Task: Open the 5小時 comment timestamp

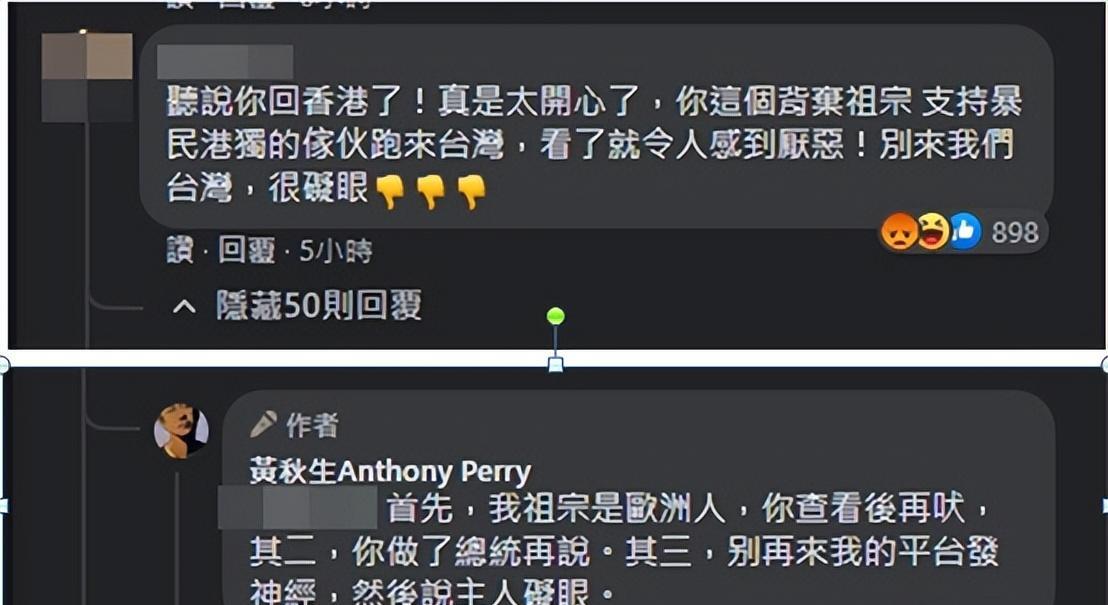Action: click(x=335, y=250)
